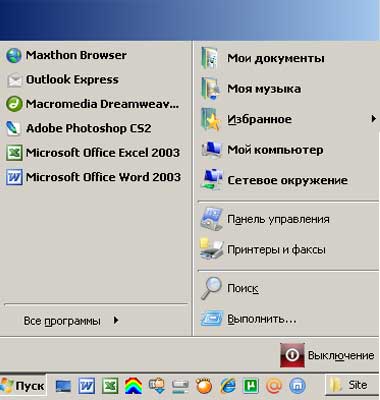Image resolution: width=380 pixels, height=400 pixels.
Task: Launch Word from the quick launch bar
Action: 87,386
